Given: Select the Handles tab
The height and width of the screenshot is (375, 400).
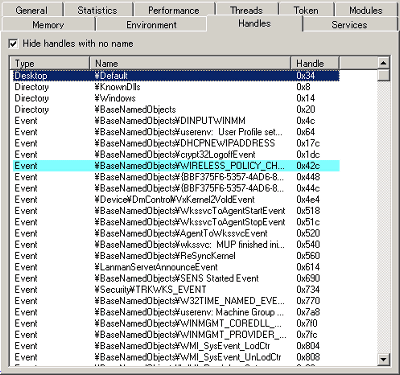Looking at the screenshot, I should pos(254,23).
